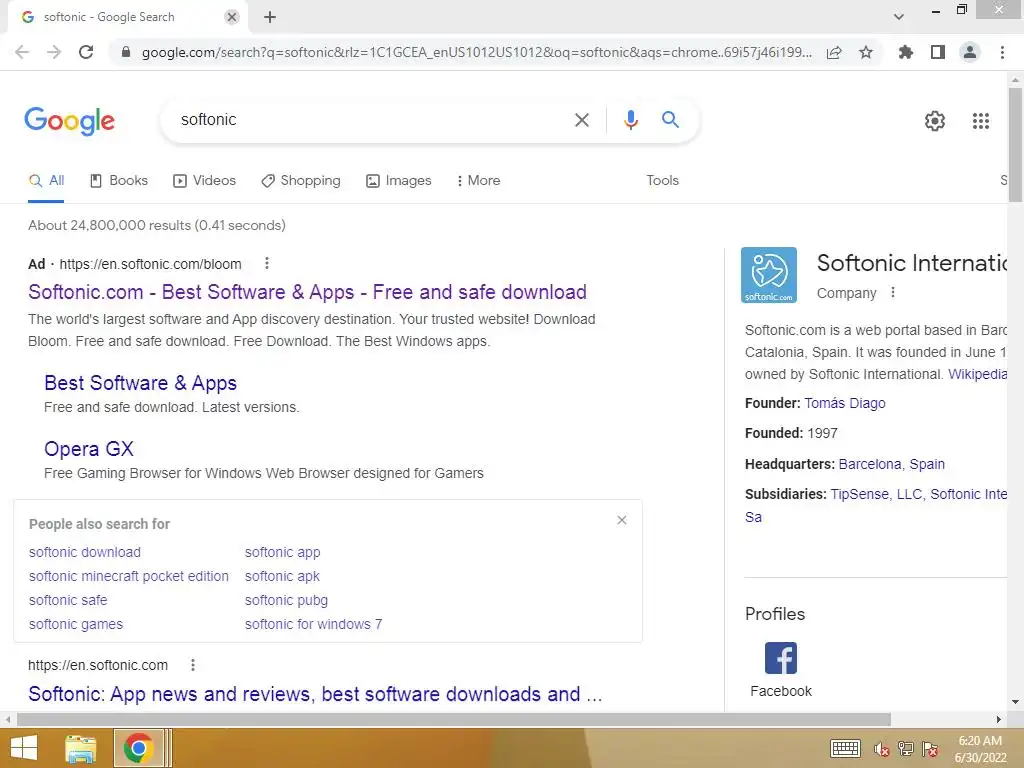Share this page using the share icon
This screenshot has height=768, width=1024.
tap(834, 52)
